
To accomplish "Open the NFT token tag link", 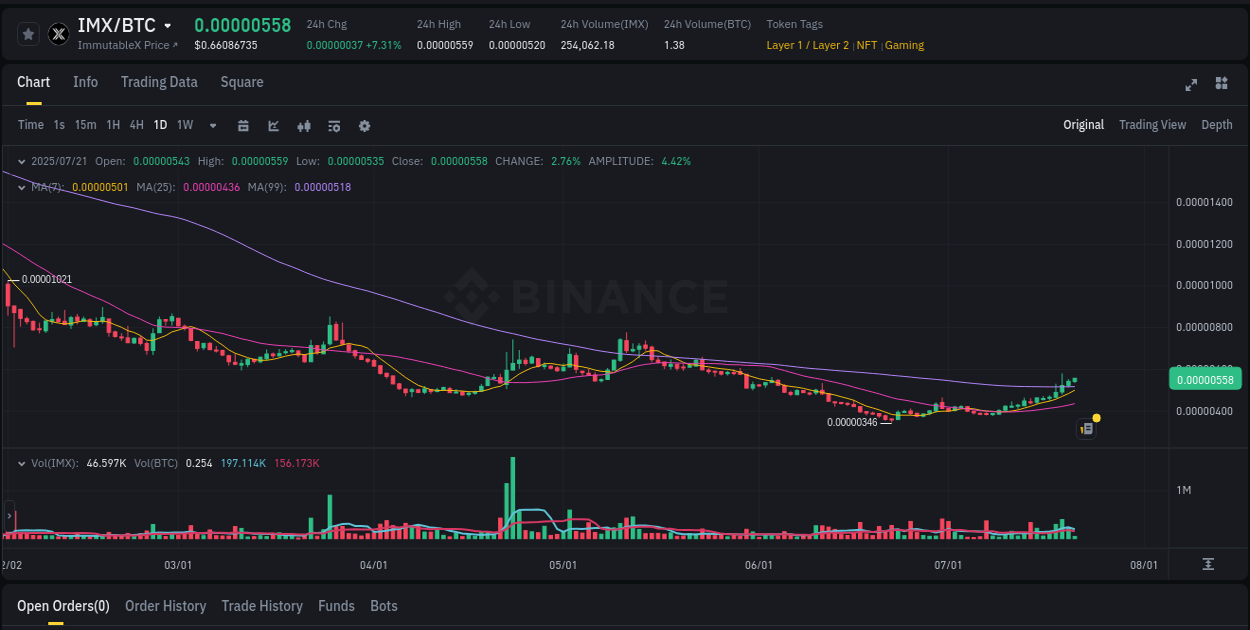I will coord(867,45).
